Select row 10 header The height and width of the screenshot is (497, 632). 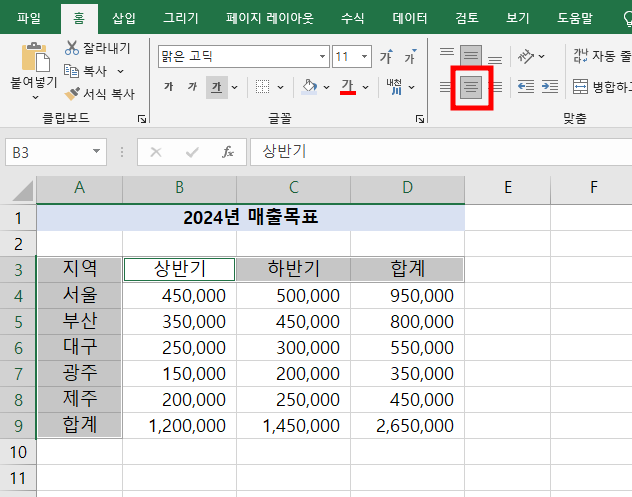tap(18, 452)
